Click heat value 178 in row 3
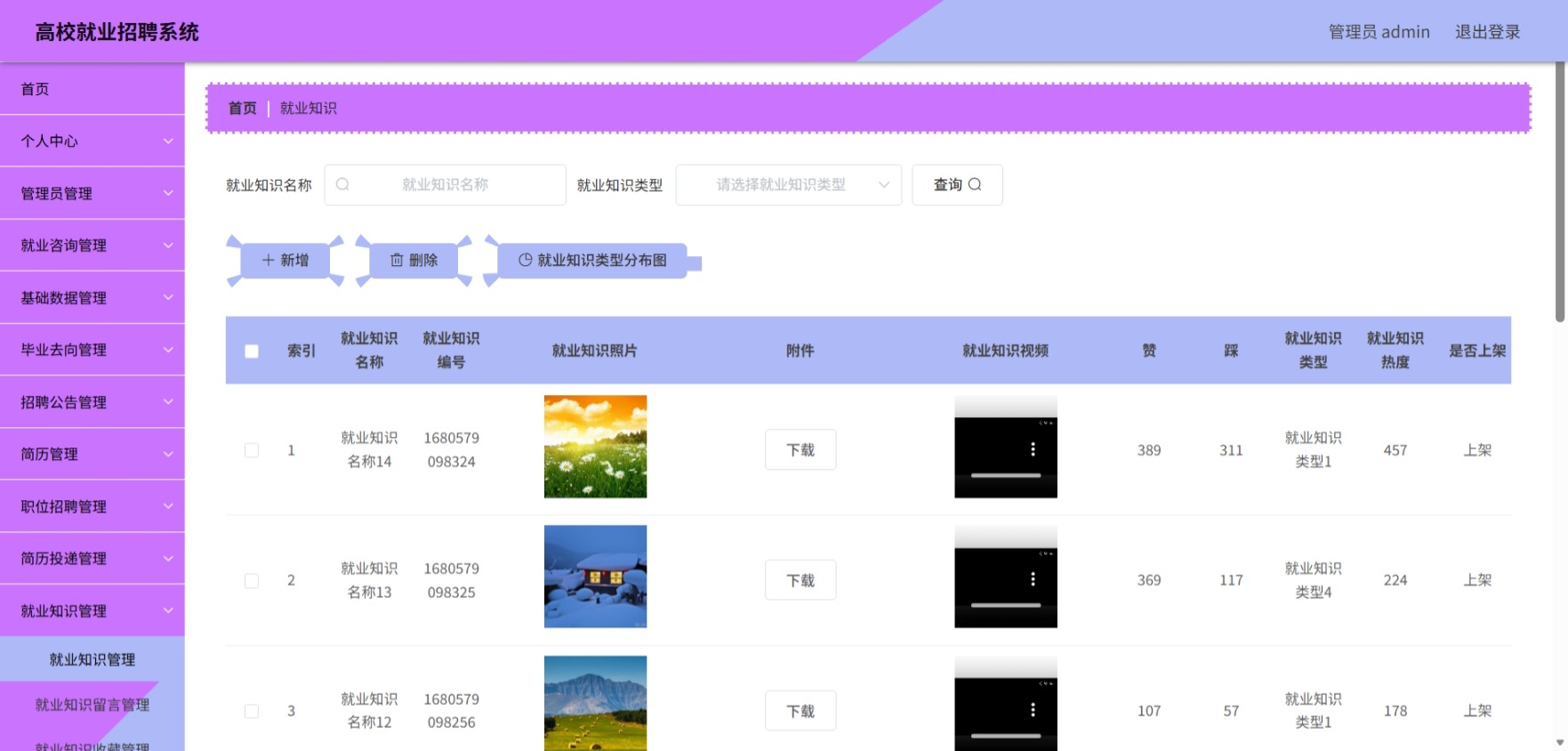The image size is (1568, 751). pyautogui.click(x=1395, y=711)
